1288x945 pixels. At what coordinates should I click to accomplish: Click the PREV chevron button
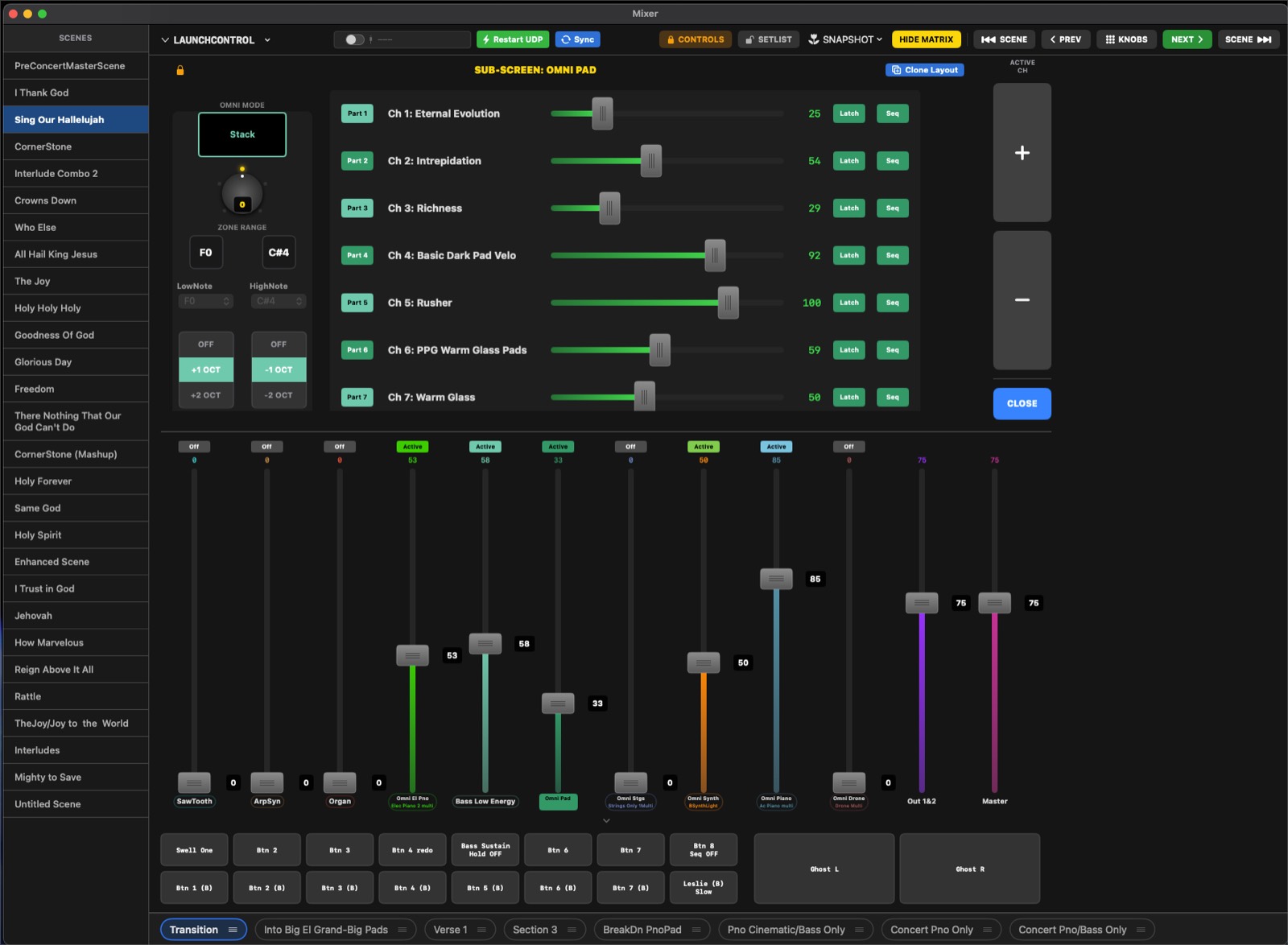point(1066,39)
